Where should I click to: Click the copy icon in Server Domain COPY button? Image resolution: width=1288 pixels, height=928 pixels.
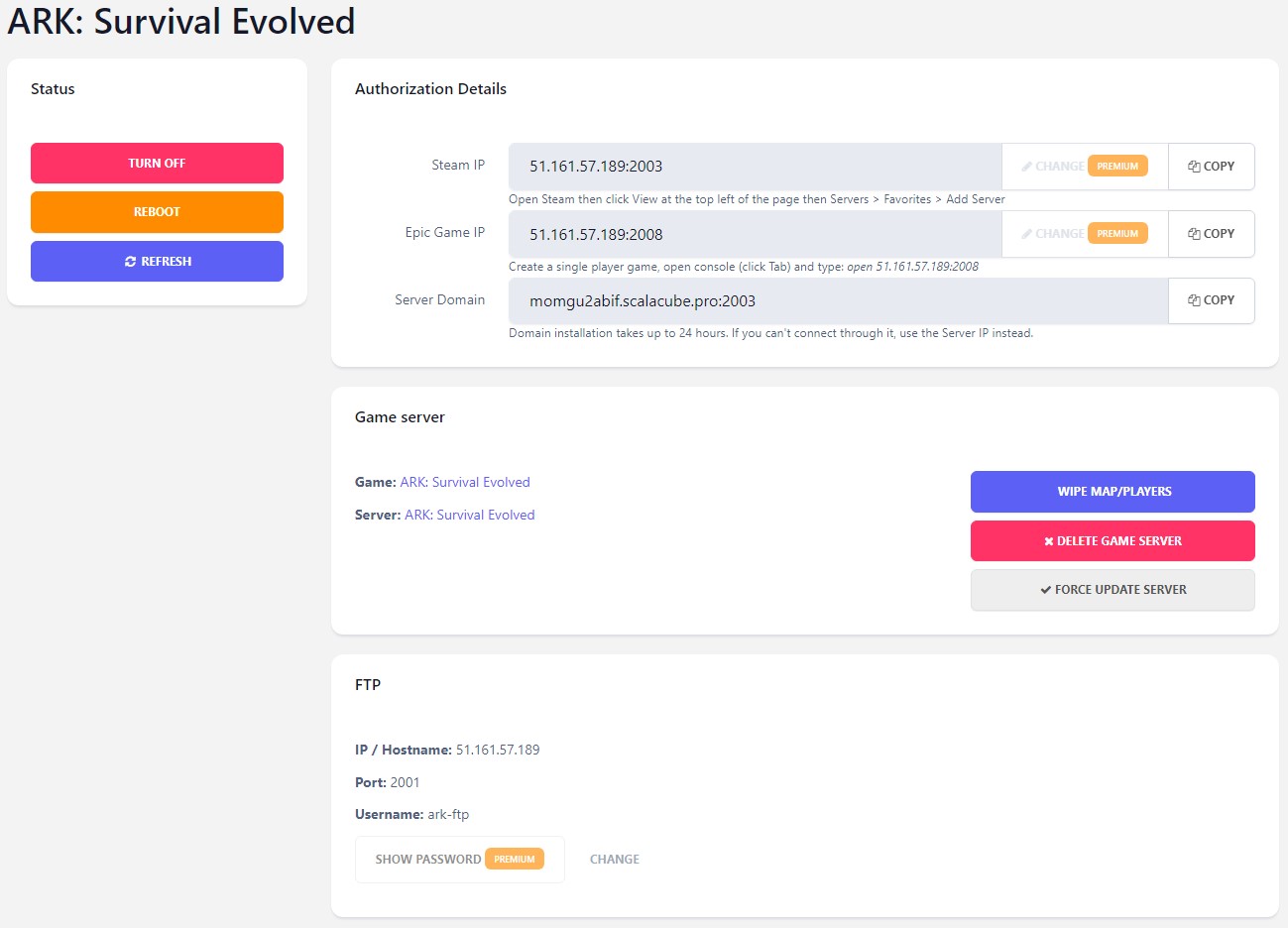coord(1194,300)
